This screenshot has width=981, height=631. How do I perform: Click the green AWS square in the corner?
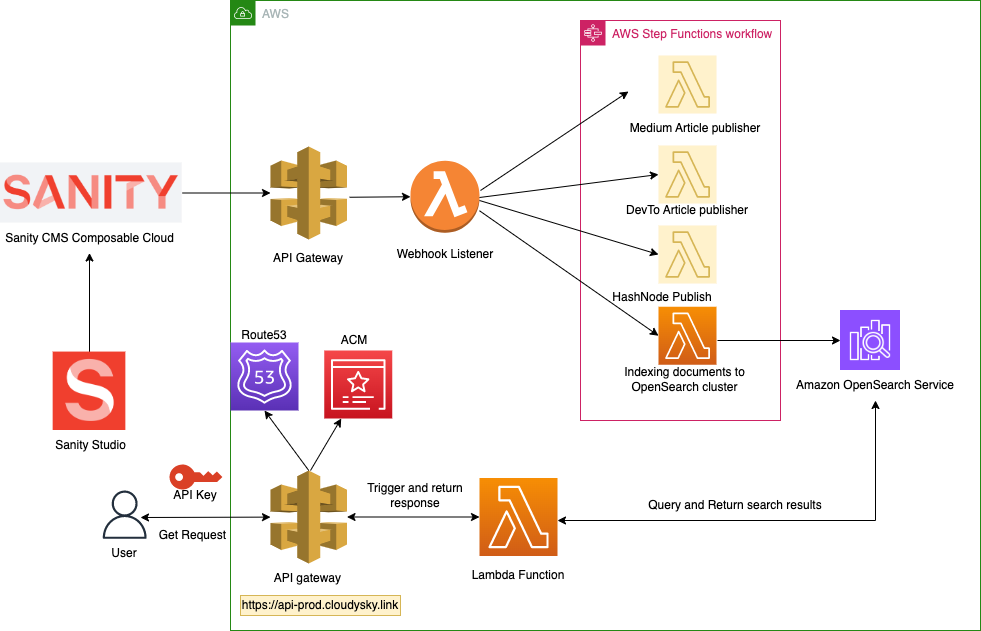coord(242,13)
